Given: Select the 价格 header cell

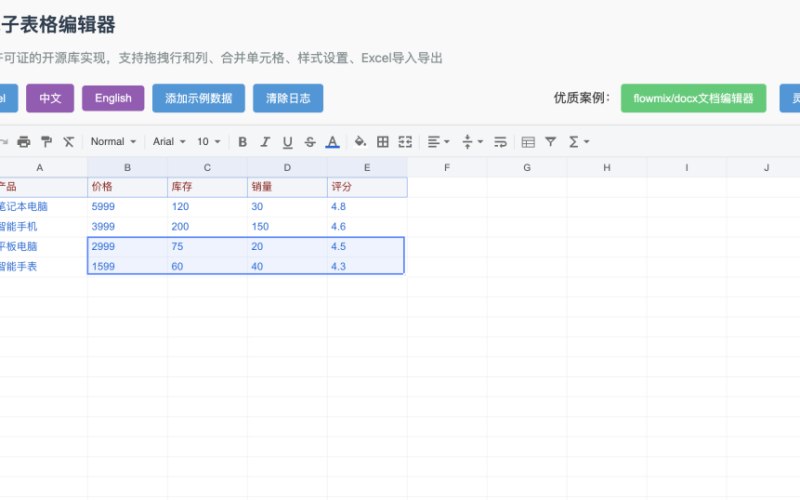Looking at the screenshot, I should [x=127, y=187].
